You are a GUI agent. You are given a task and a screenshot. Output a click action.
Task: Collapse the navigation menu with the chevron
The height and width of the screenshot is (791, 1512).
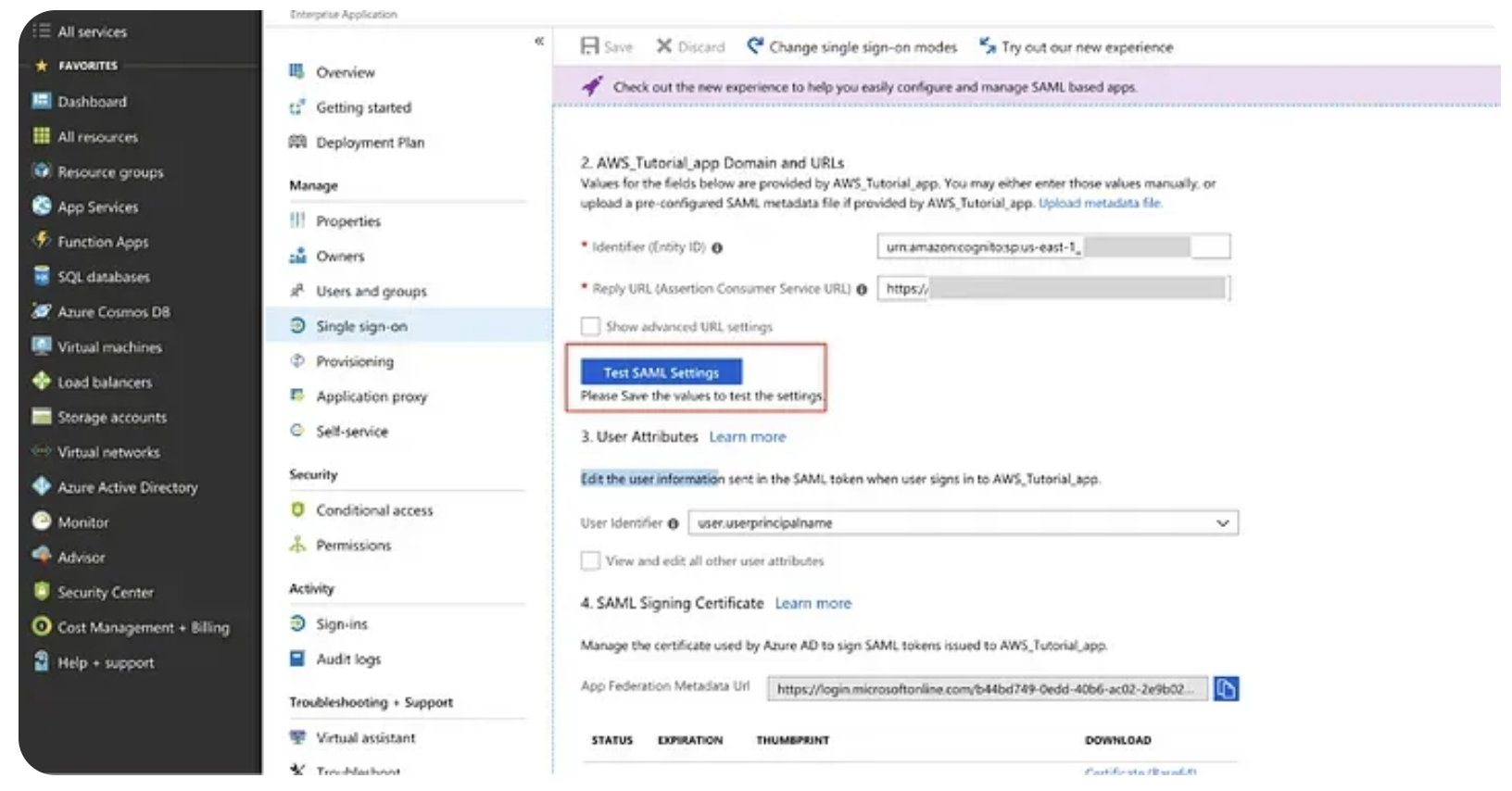[x=539, y=41]
